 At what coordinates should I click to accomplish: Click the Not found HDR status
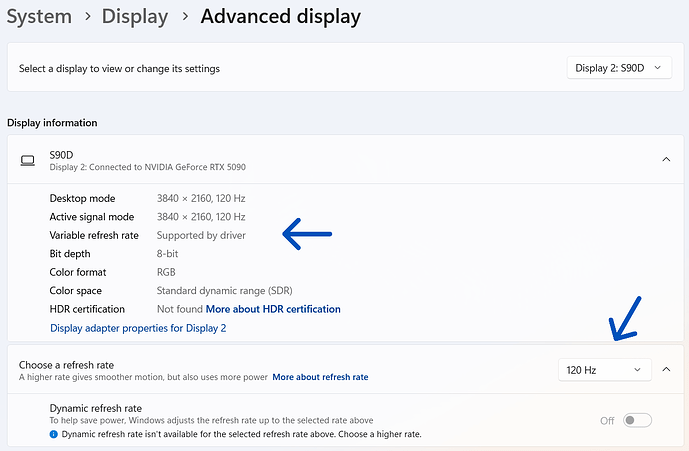180,309
